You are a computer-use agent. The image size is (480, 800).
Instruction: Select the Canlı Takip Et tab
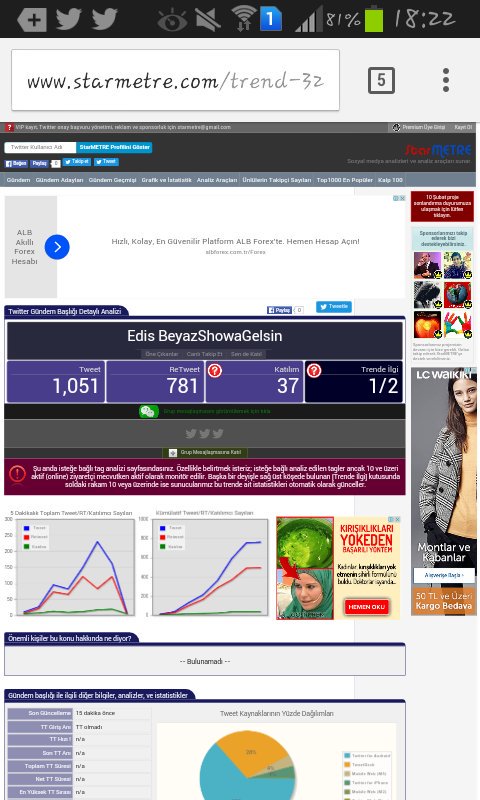[x=205, y=354]
